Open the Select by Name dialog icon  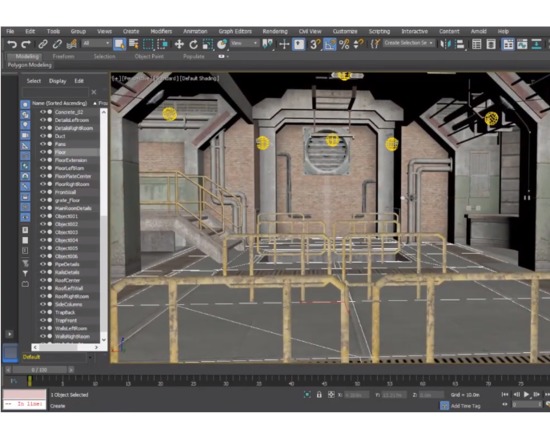(x=134, y=44)
